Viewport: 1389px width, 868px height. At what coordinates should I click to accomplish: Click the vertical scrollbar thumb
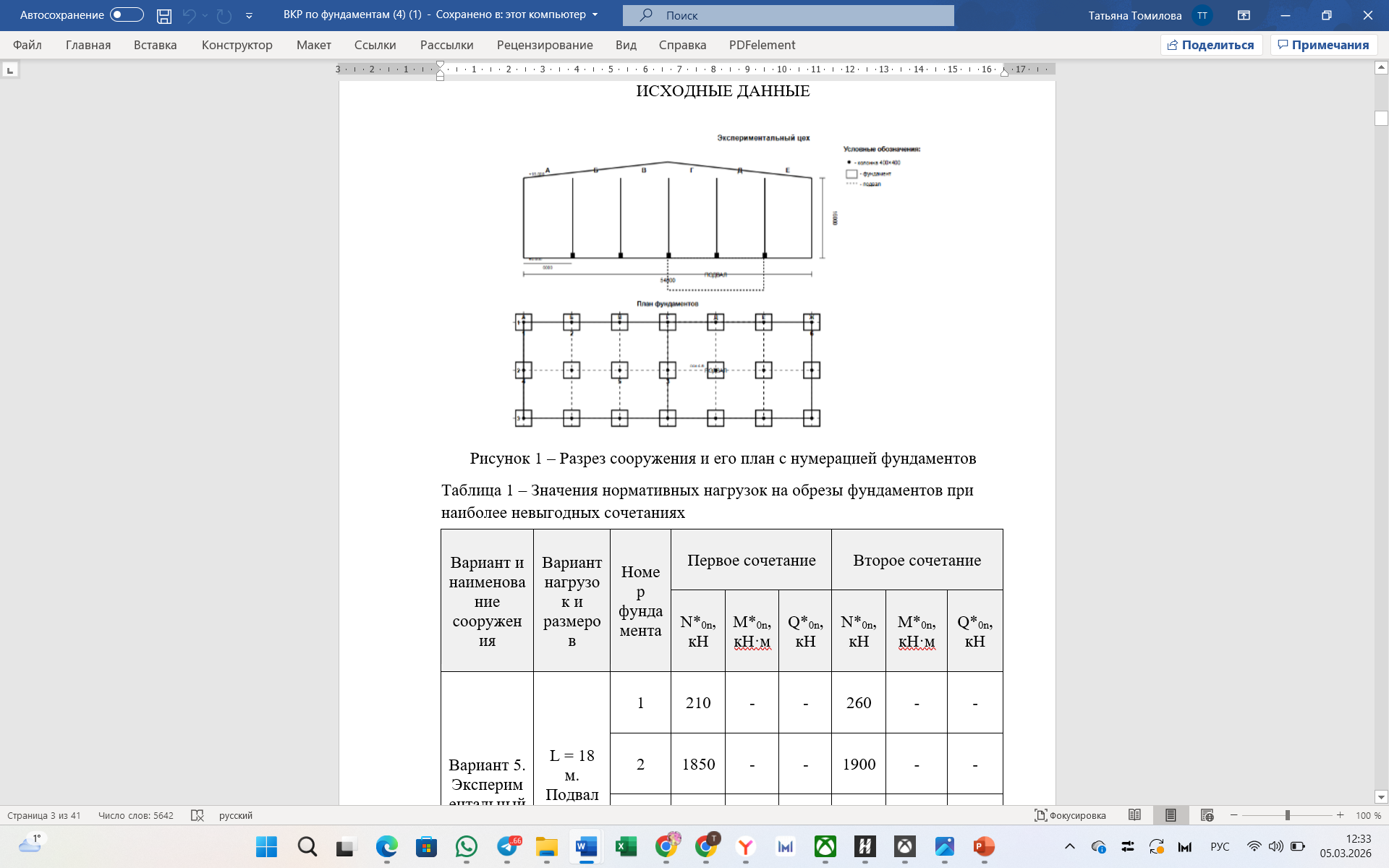point(1381,118)
